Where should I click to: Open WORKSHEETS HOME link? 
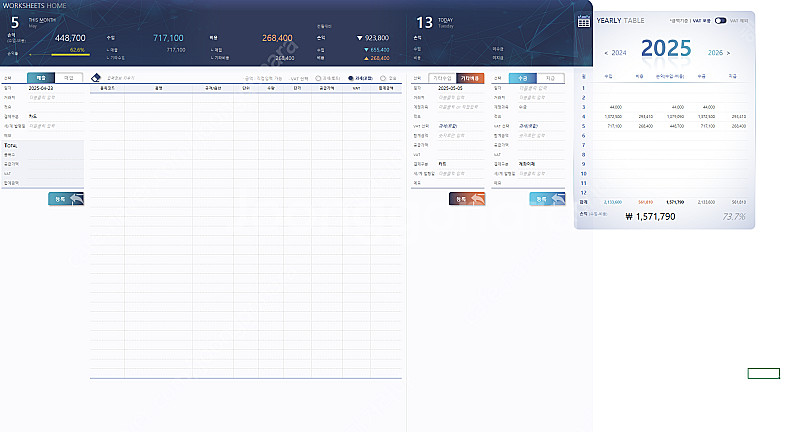pos(35,6)
